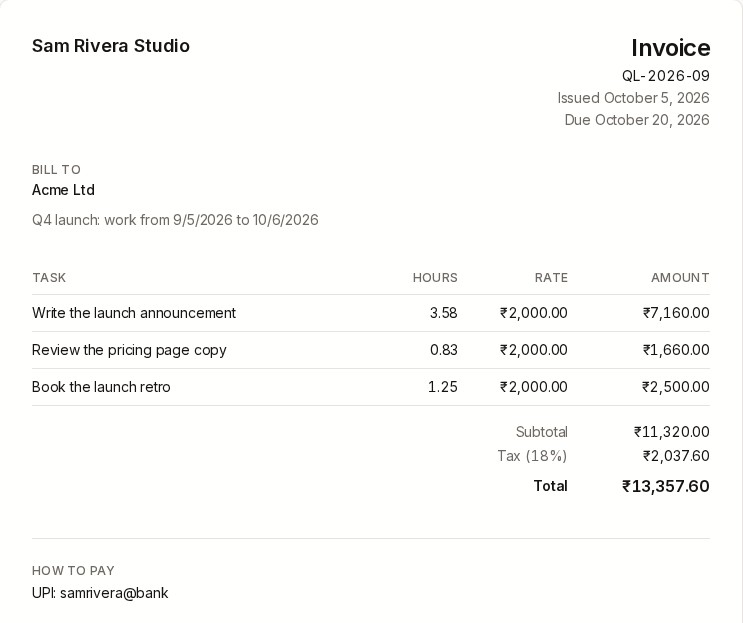Viewport: 743px width, 623px height.
Task: Click the RATE column header
Action: [551, 278]
